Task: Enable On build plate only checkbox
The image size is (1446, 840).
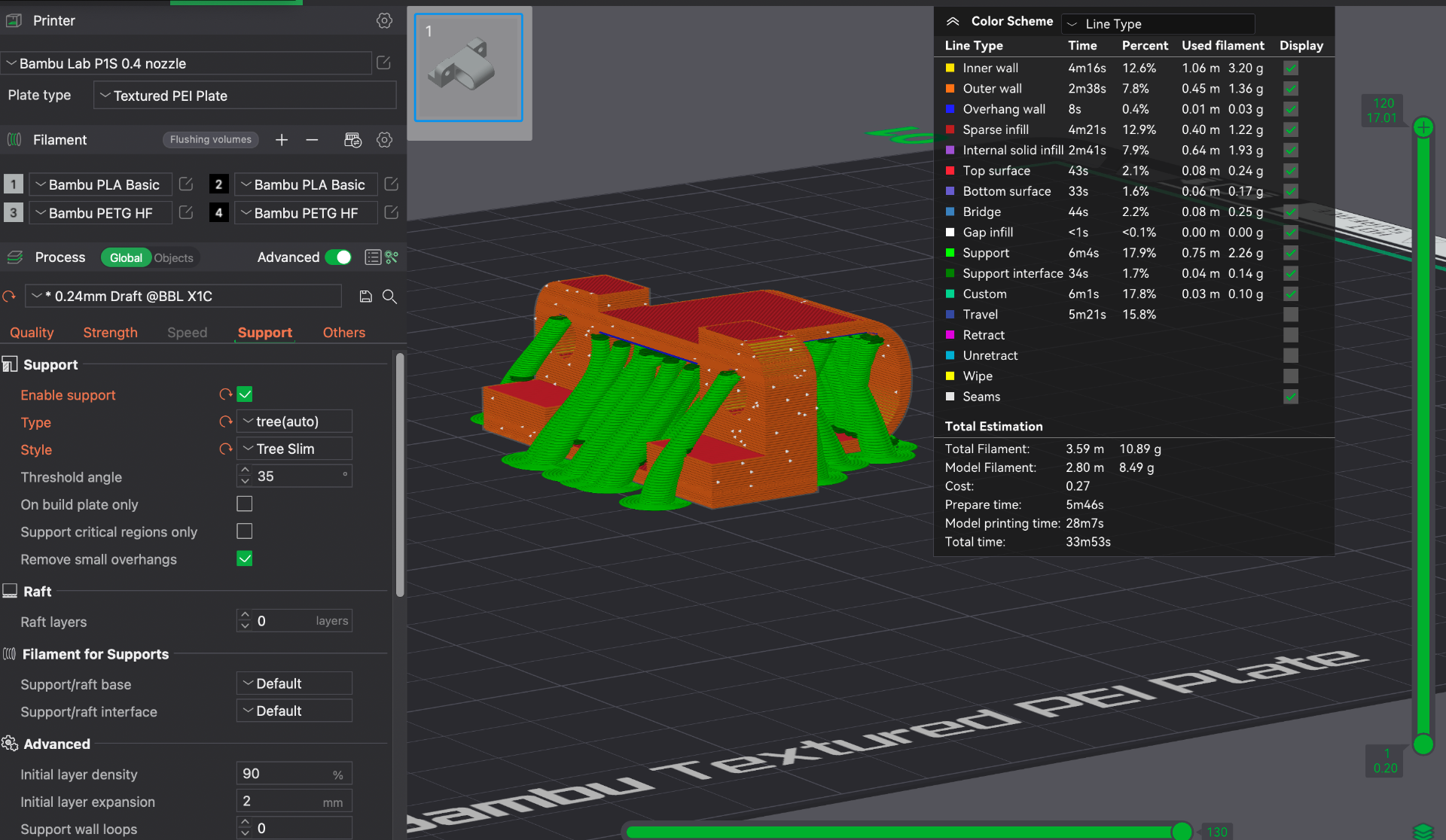Action: pos(244,504)
